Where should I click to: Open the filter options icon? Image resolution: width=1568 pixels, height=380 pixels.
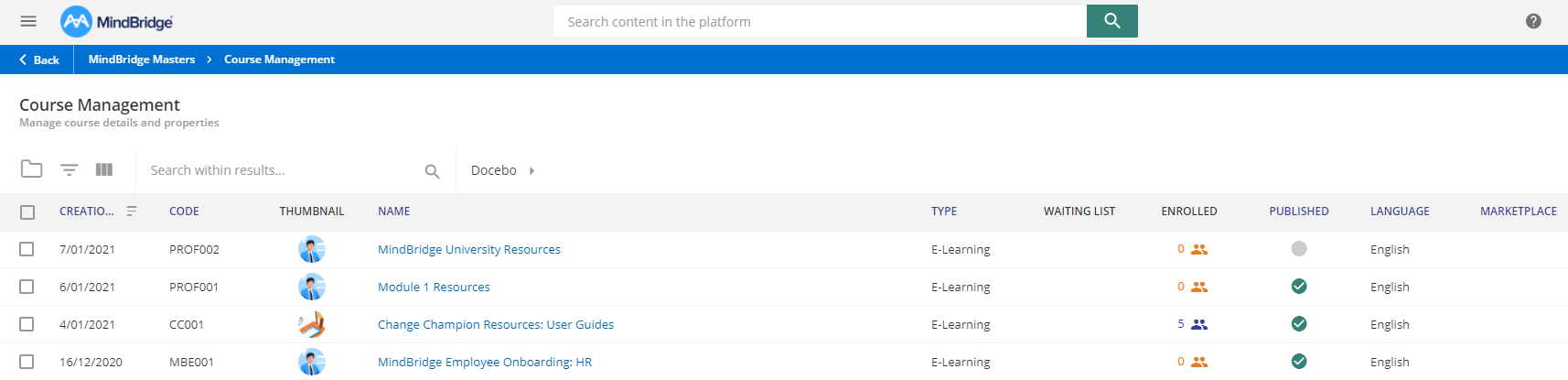click(70, 169)
